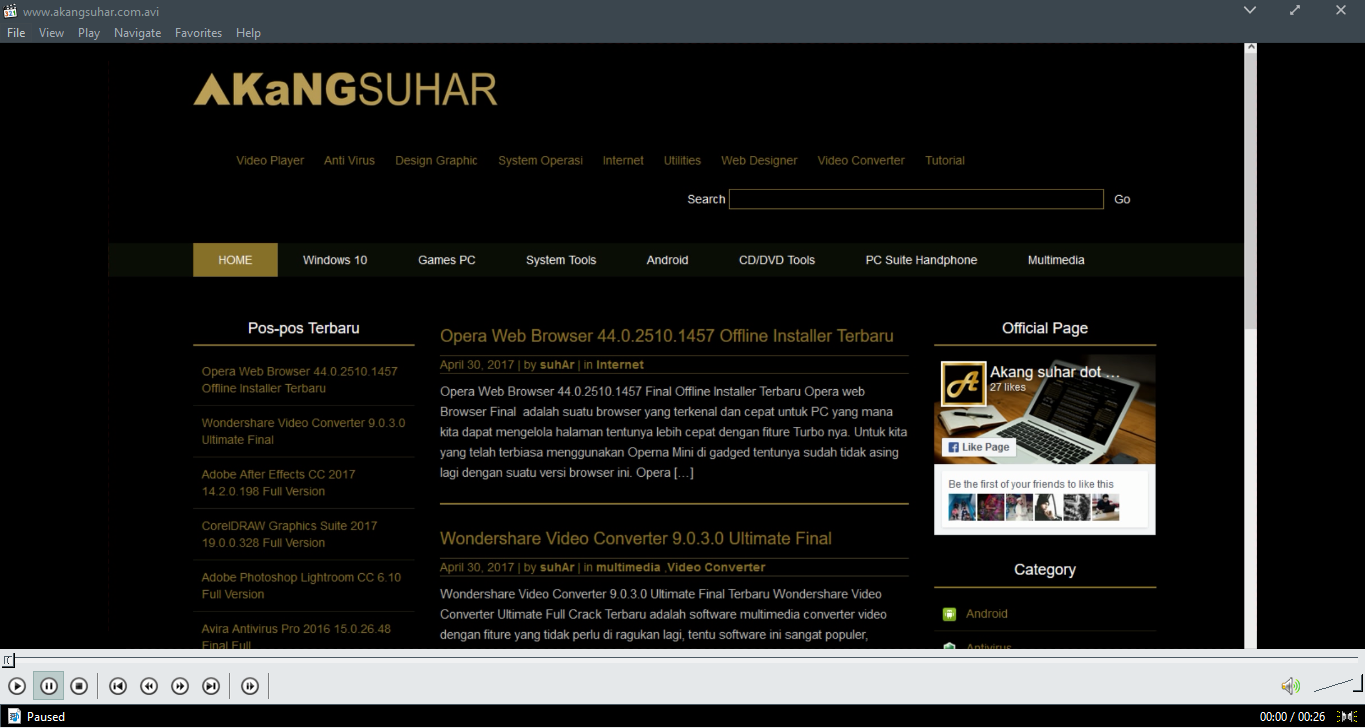Mute audio via the speaker icon

tap(1290, 686)
